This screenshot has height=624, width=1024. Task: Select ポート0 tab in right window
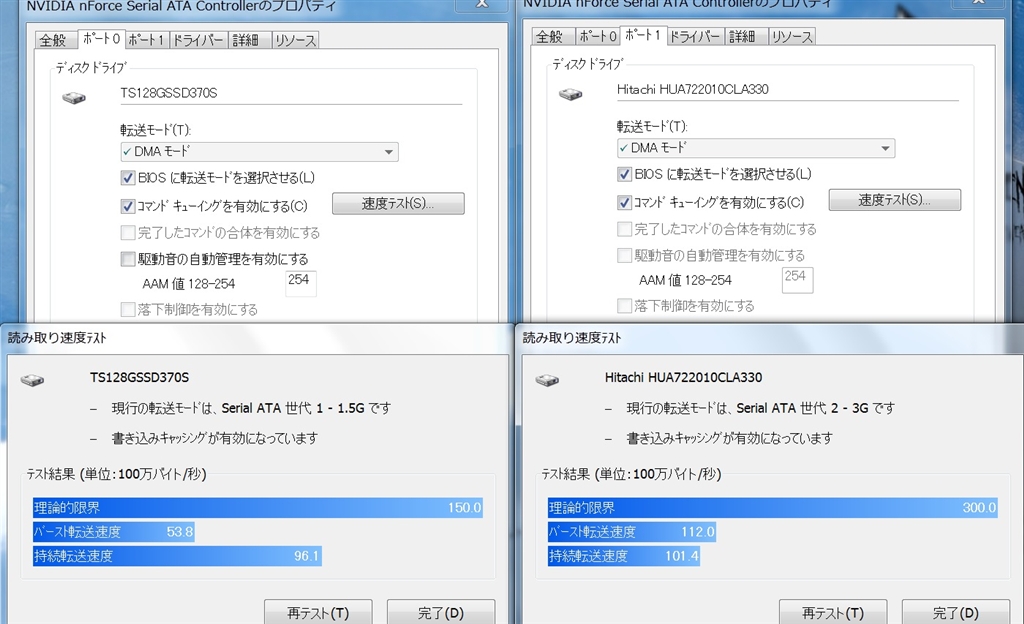[598, 37]
